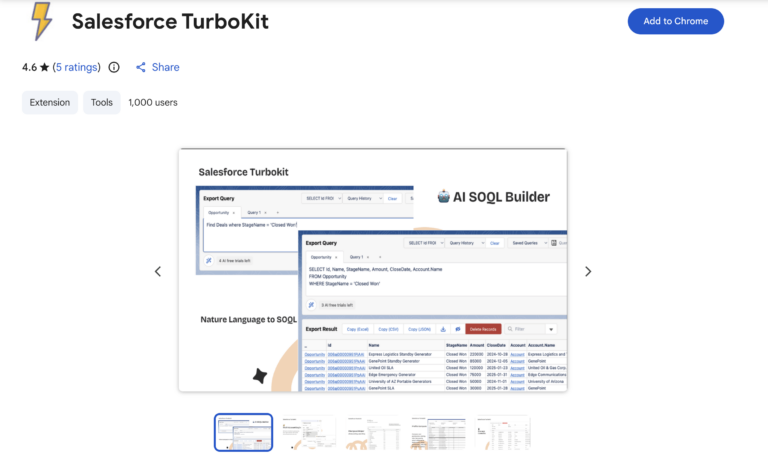Click the Salesforce TurboKit title heading
Viewport: 768px width, 456px height.
[x=170, y=22]
